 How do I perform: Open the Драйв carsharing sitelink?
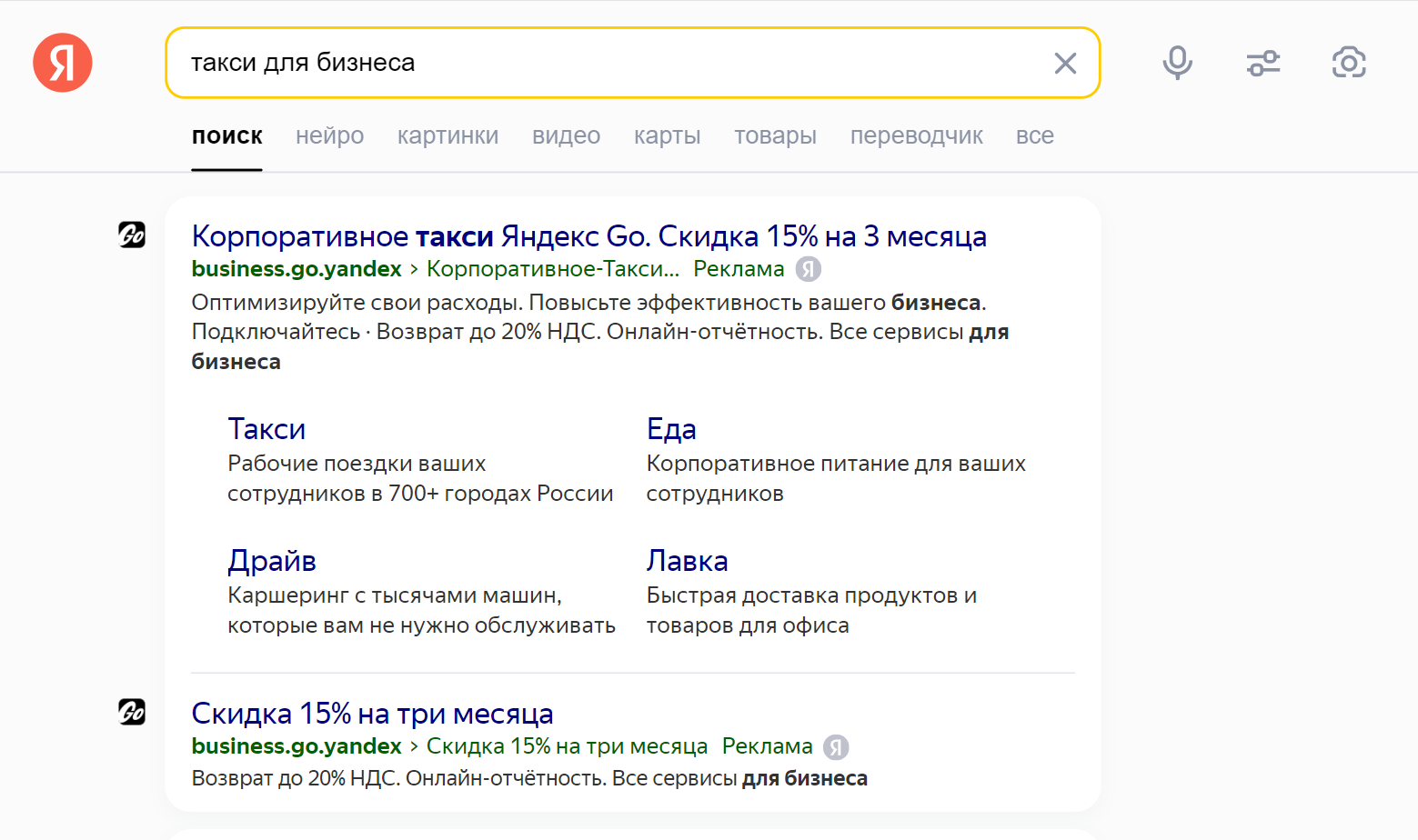tap(271, 561)
